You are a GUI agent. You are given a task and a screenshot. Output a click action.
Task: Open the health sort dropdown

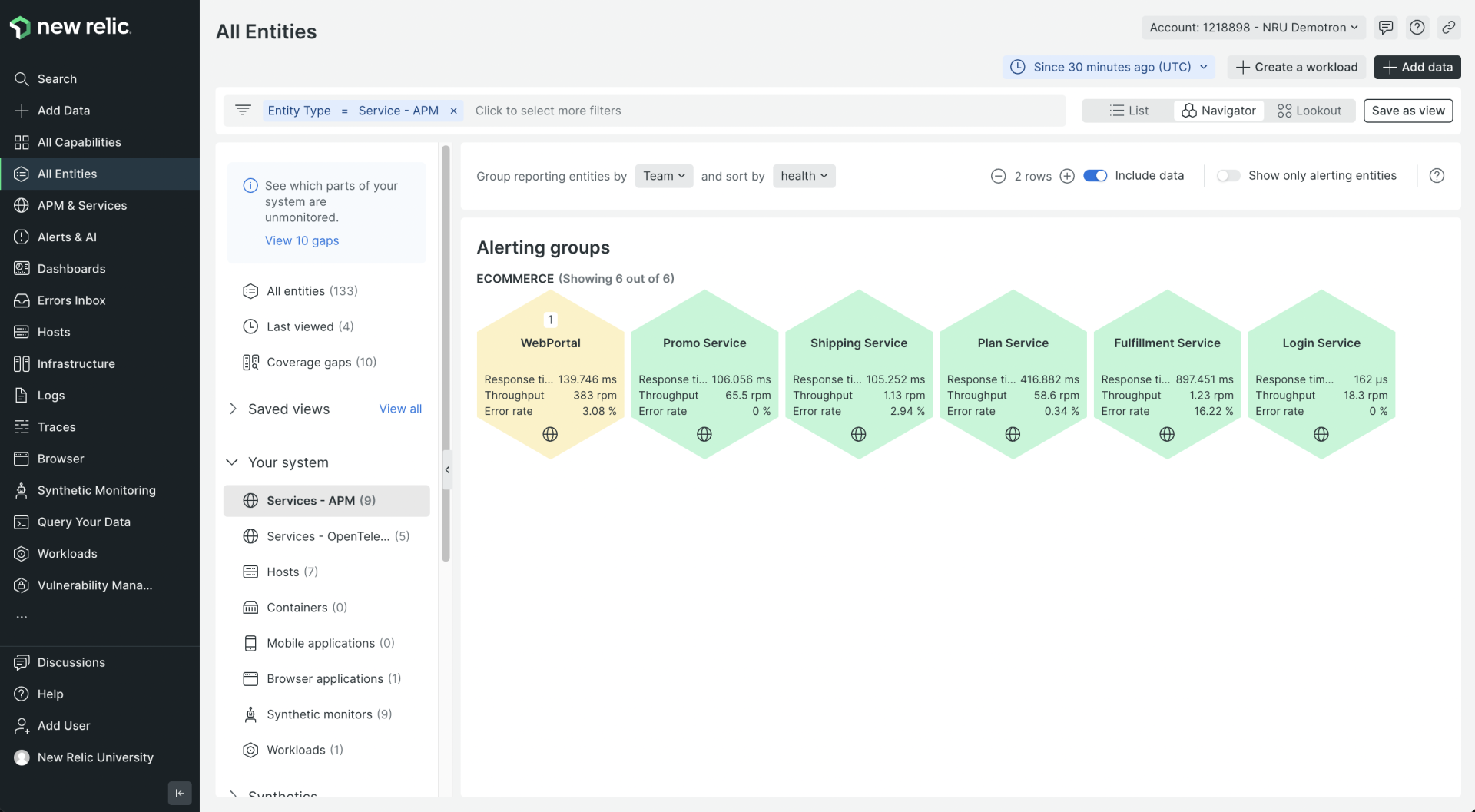point(804,176)
